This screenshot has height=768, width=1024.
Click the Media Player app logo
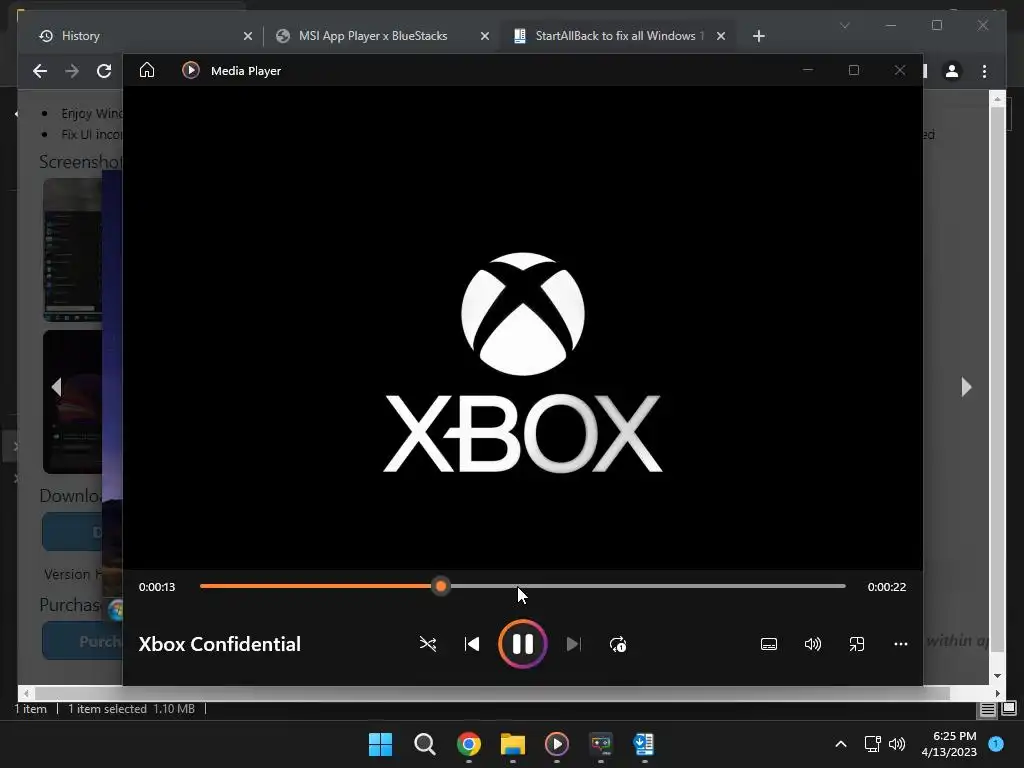(191, 70)
